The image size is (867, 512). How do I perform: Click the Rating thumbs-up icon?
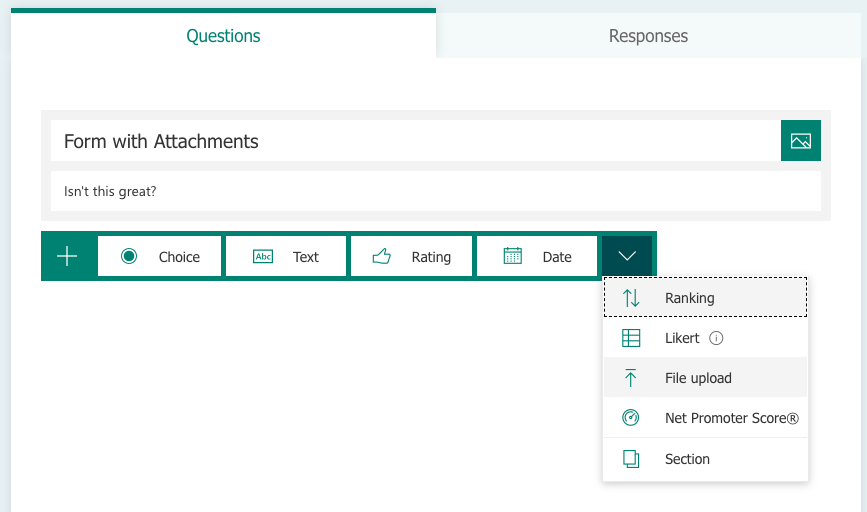tap(381, 257)
